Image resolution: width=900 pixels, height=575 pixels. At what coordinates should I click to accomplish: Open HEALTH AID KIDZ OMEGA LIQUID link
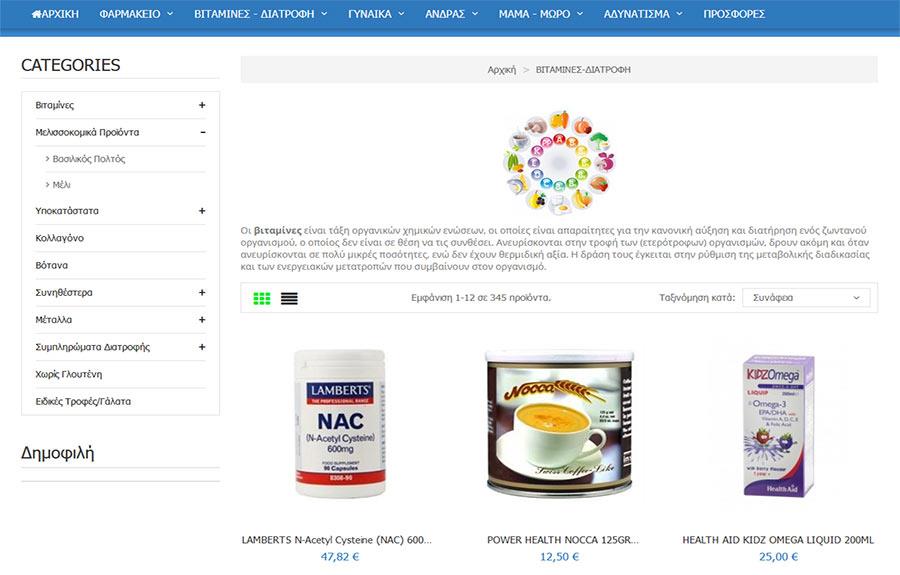coord(778,540)
